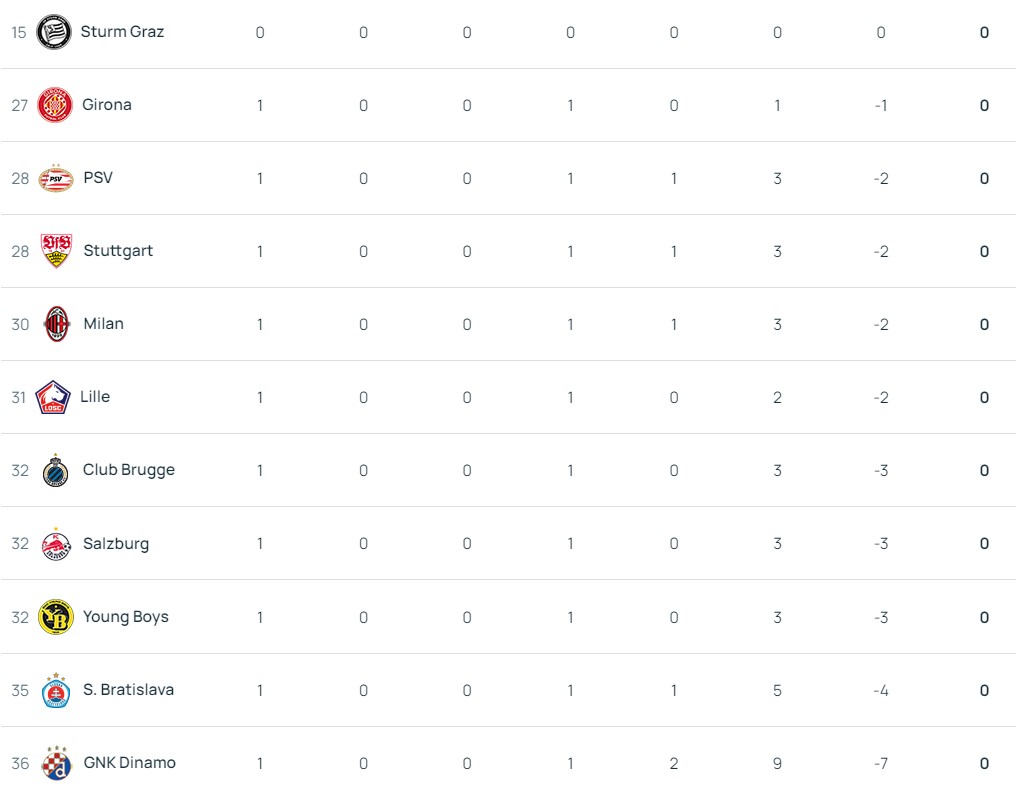
Task: Click GNK Dinamo's goal difference of -7
Action: (x=881, y=764)
